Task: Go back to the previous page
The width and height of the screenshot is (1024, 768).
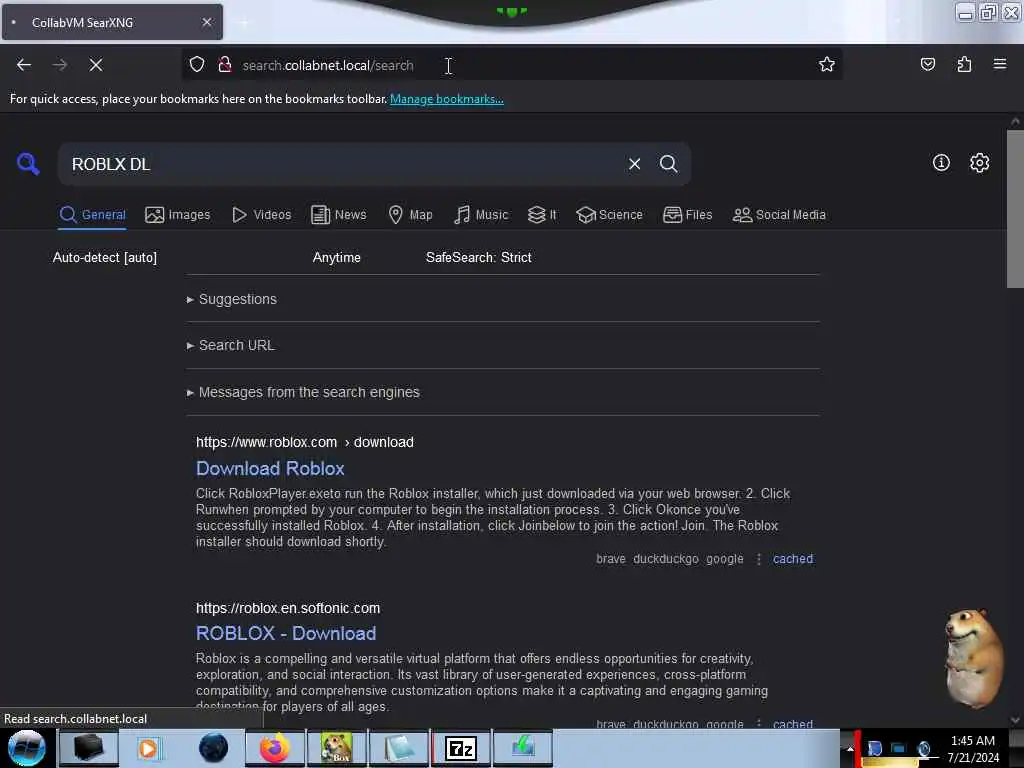Action: [x=24, y=65]
